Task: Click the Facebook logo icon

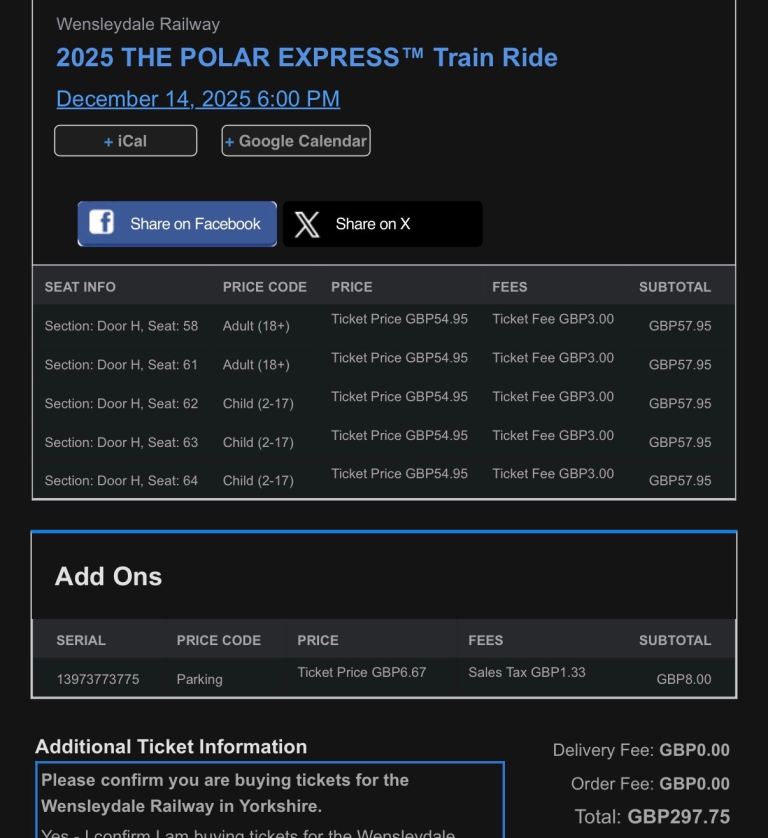Action: tap(101, 223)
